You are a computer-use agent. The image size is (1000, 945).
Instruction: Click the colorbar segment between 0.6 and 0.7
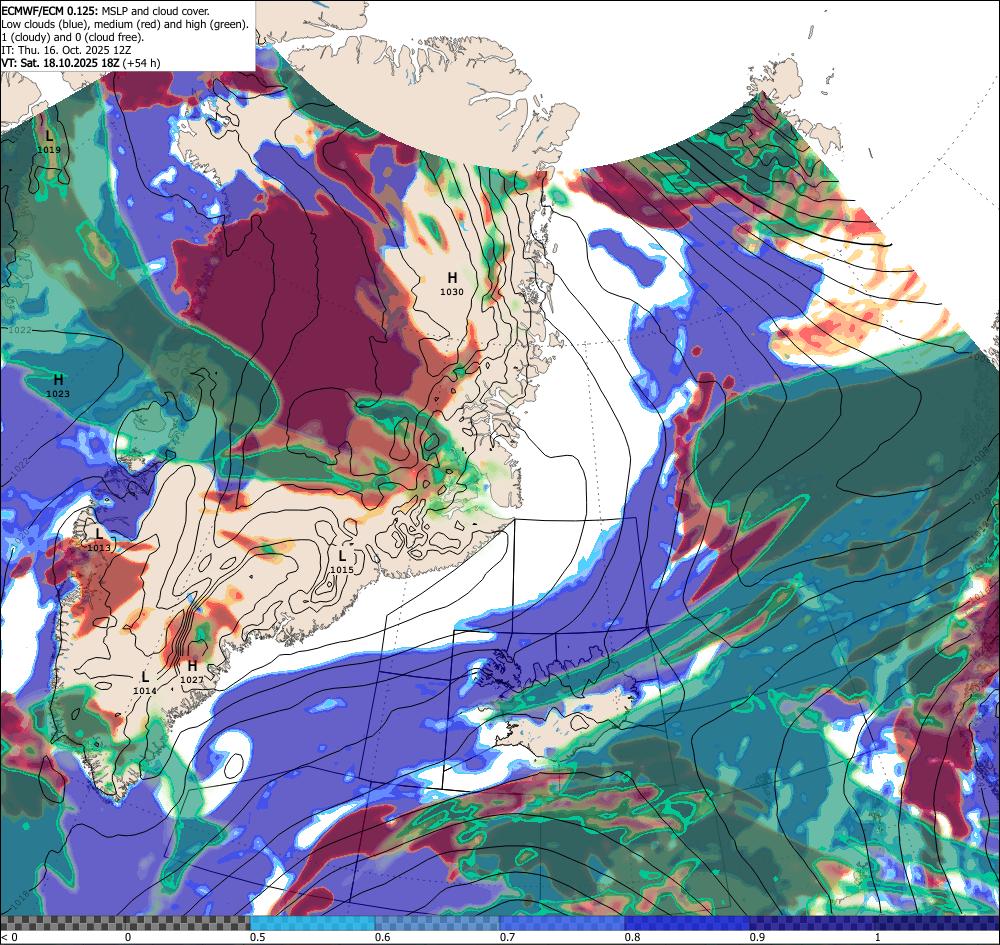pyautogui.click(x=438, y=923)
